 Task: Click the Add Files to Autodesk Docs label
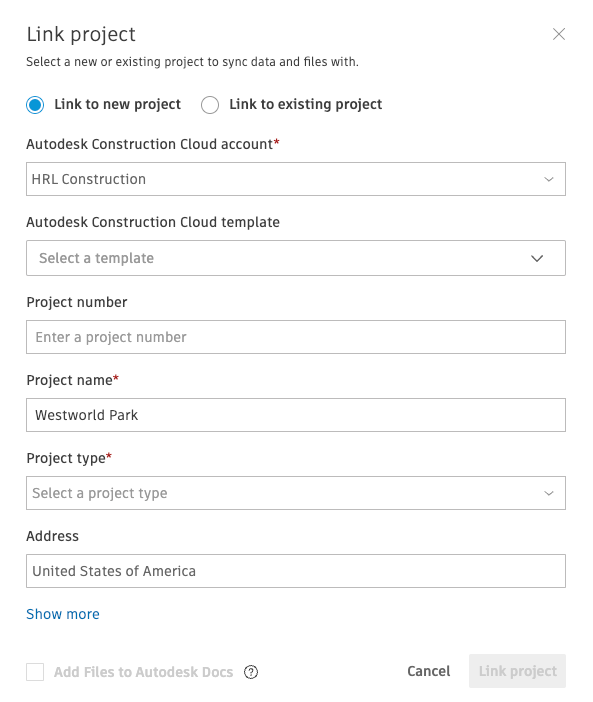tap(143, 672)
